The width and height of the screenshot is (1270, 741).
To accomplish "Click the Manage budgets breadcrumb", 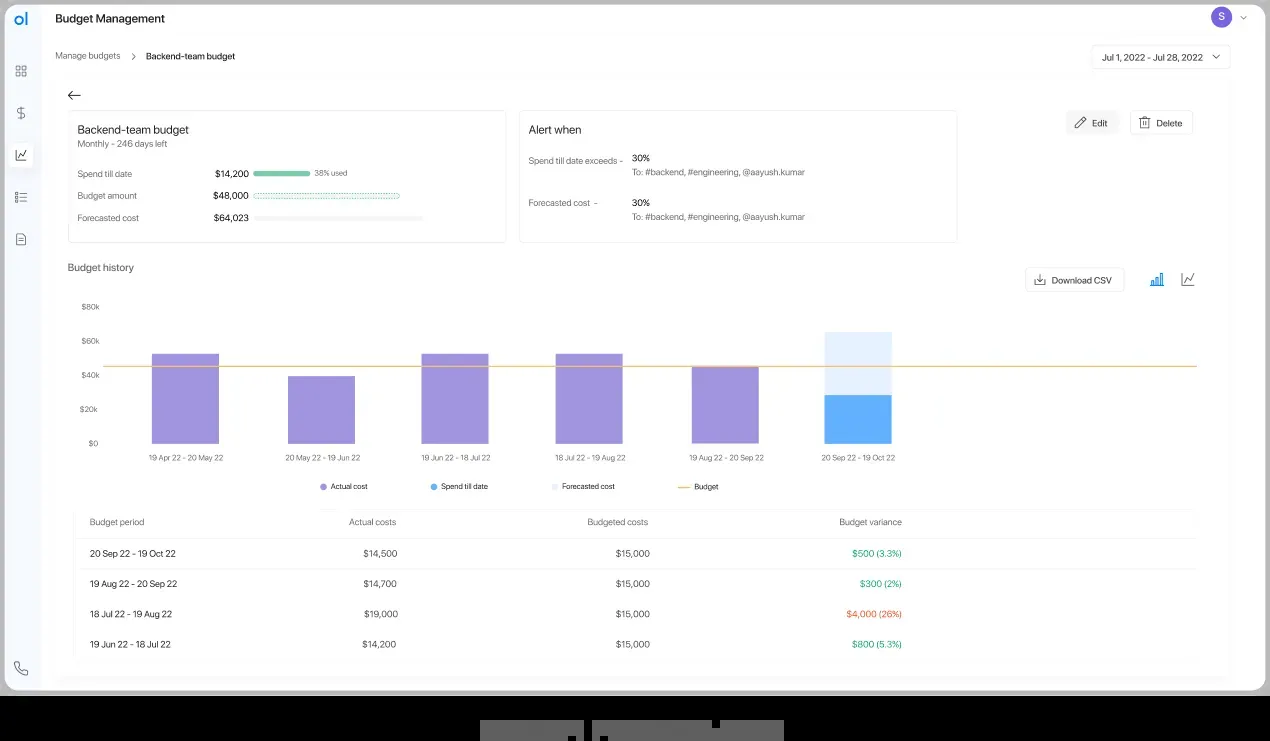I will (x=88, y=56).
